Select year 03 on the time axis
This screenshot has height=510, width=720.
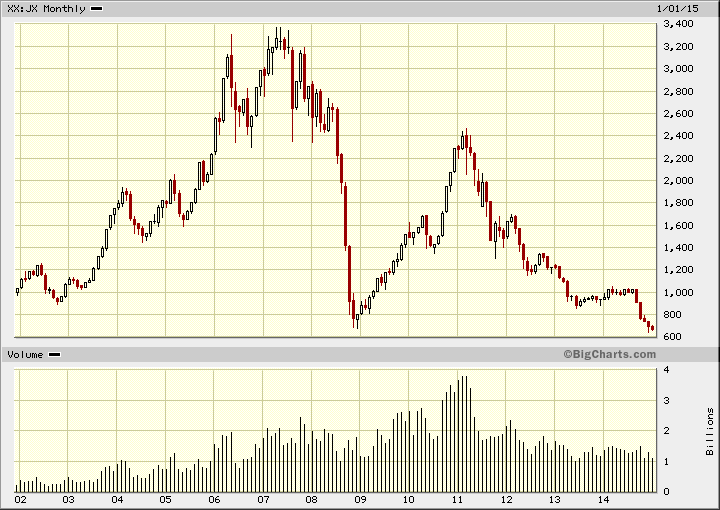(68, 499)
